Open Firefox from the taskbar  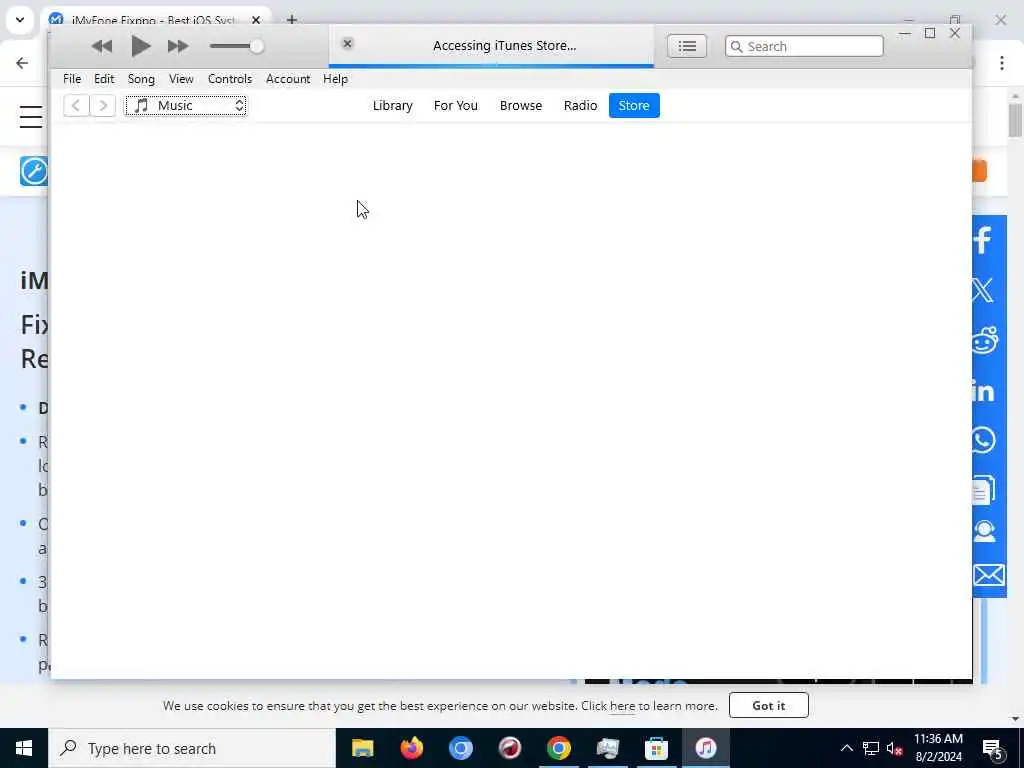coord(411,748)
